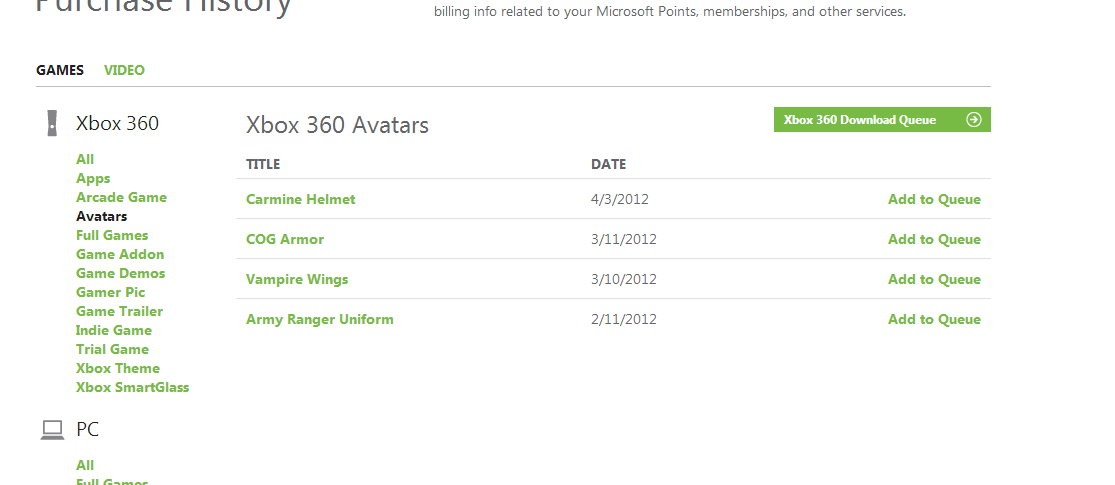Open the Army Ranger Uniform link
The height and width of the screenshot is (485, 1115).
(319, 319)
